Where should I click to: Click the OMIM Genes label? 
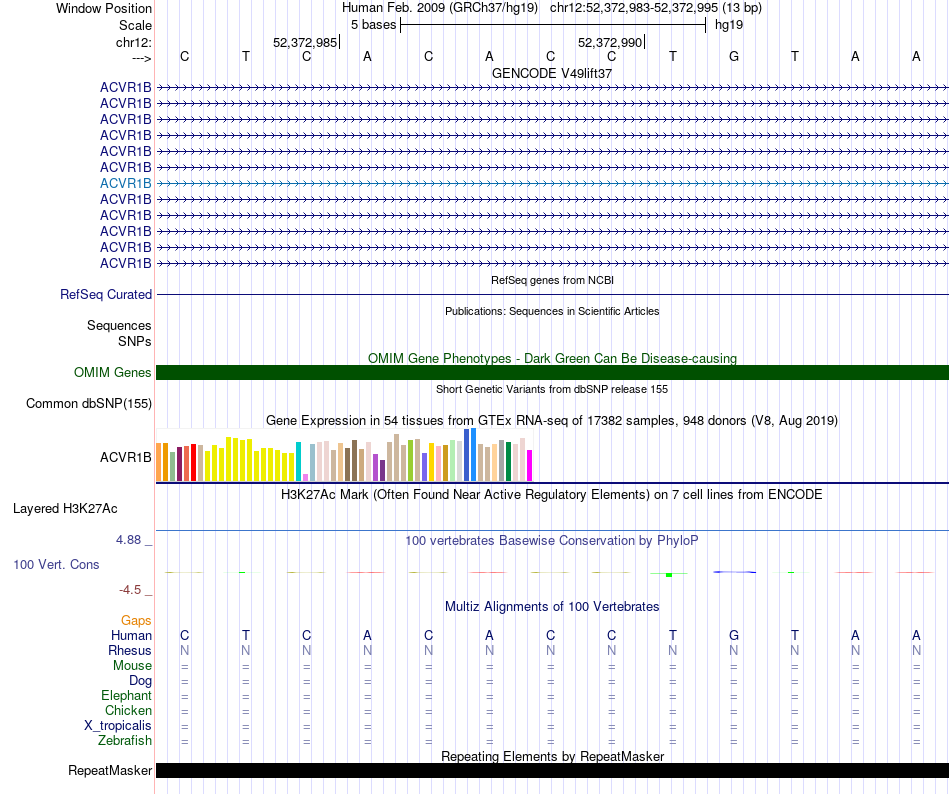[112, 372]
